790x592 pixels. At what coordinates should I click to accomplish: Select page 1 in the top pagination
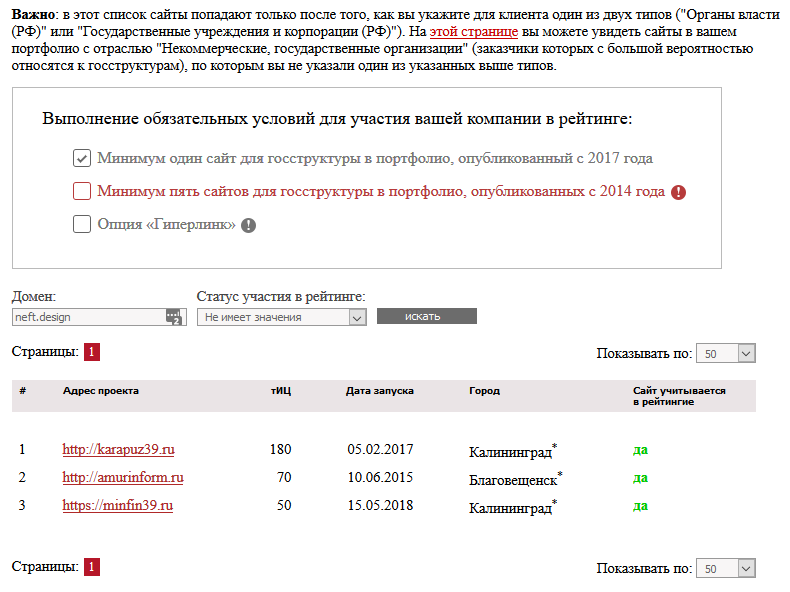tap(92, 352)
